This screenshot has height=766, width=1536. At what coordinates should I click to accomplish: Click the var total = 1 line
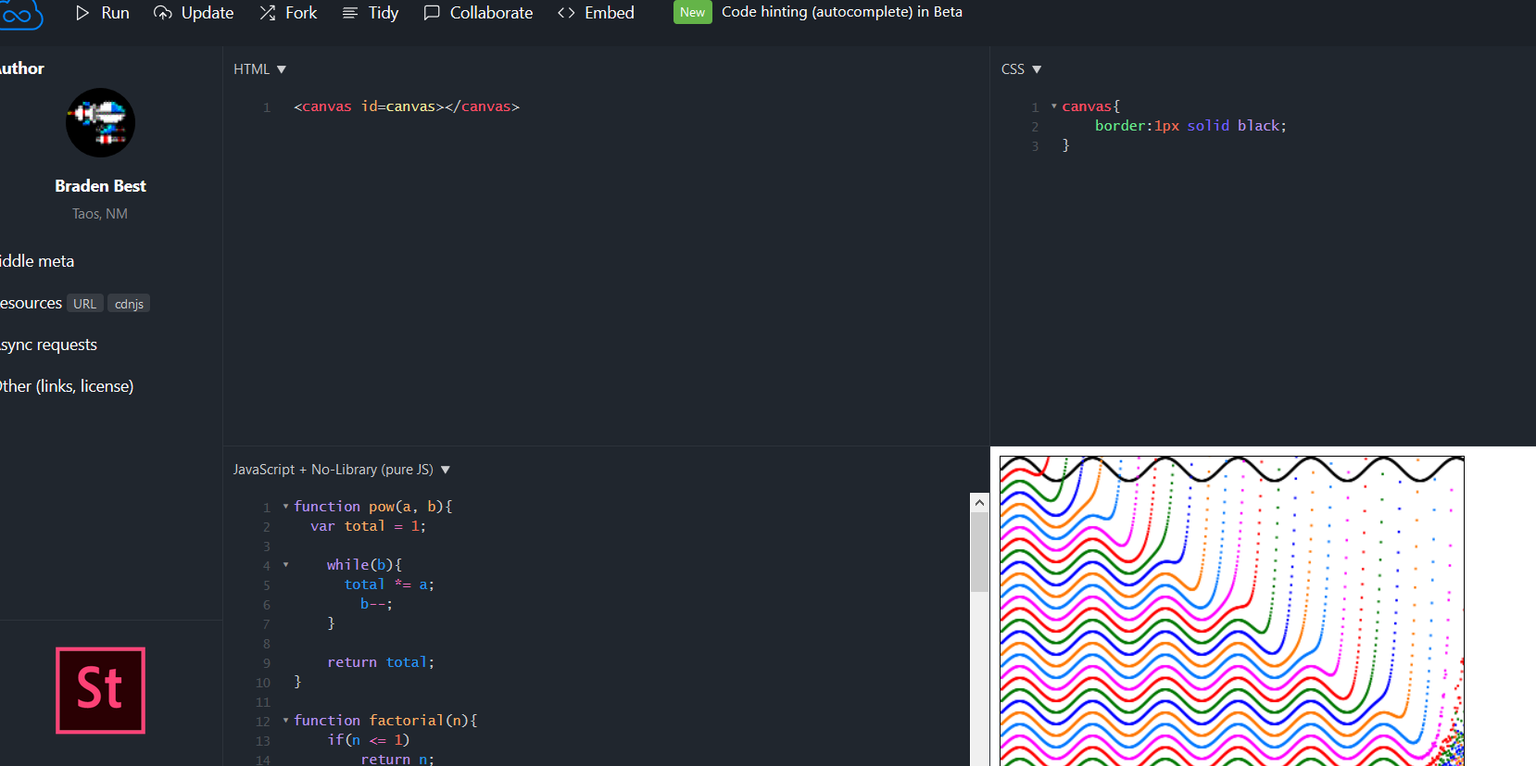coord(368,526)
